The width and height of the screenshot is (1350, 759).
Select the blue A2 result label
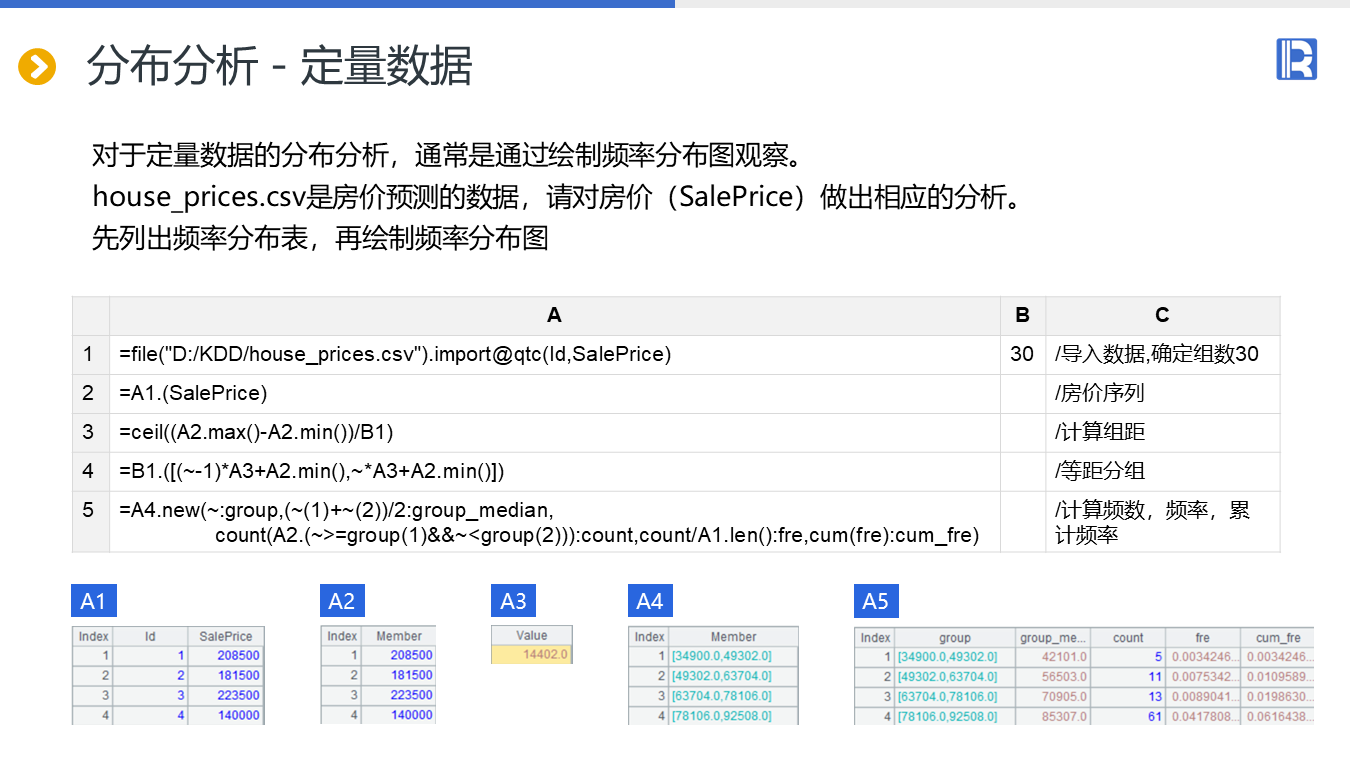pos(342,601)
